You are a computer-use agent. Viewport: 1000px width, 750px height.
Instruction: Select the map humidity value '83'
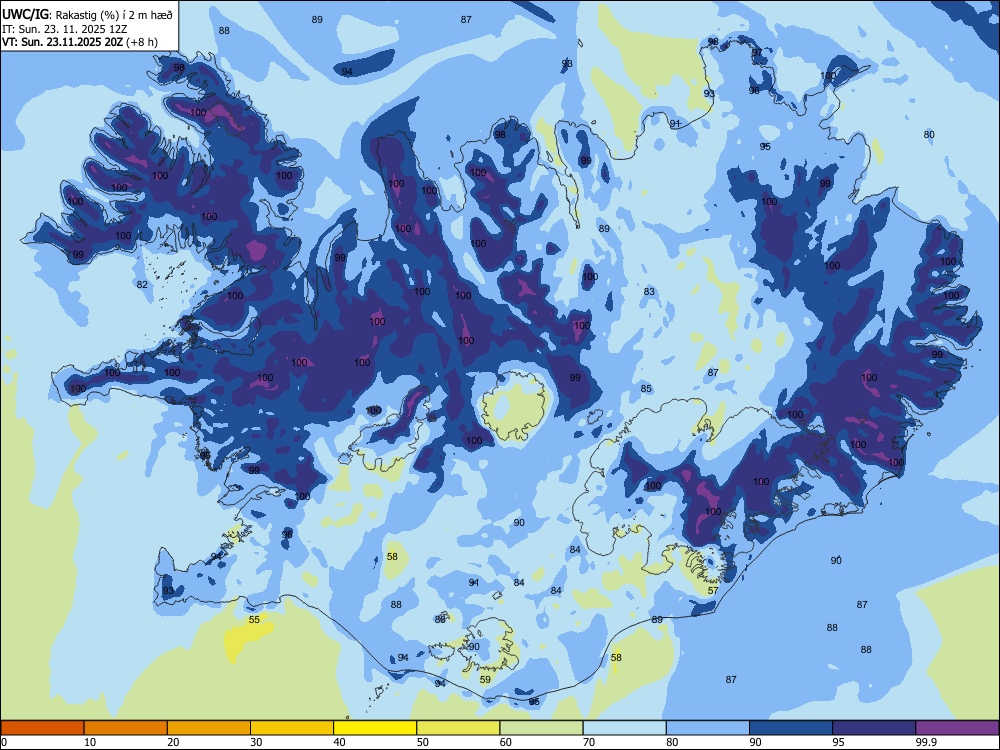tap(649, 291)
